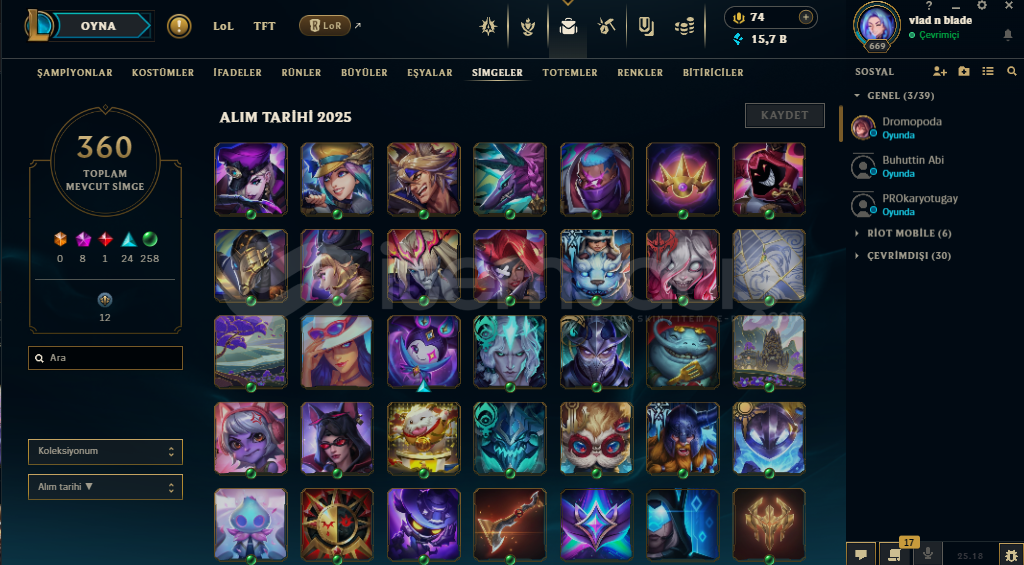Click the yellow exclamation alert icon

pos(179,27)
